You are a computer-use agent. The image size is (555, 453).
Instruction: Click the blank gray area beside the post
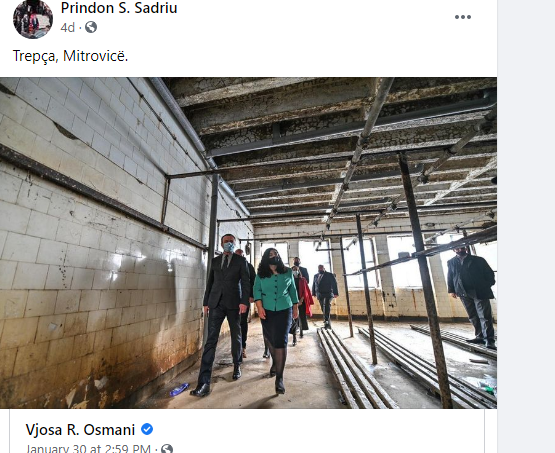[x=526, y=226]
